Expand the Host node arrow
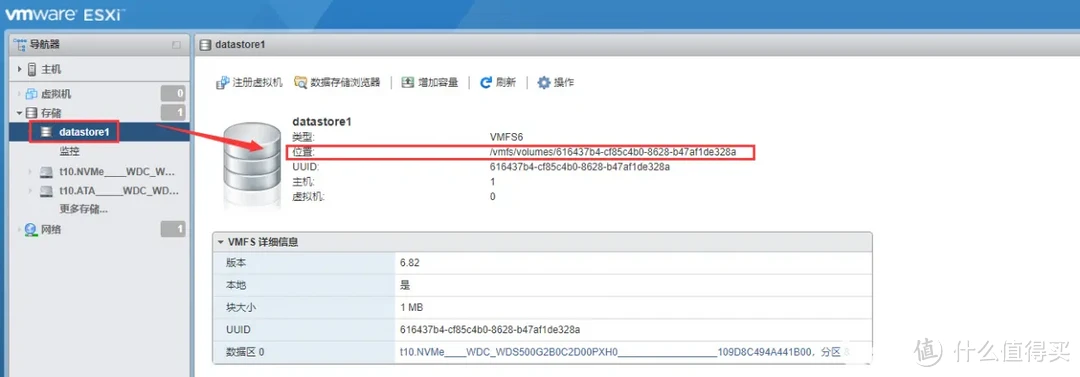 click(20, 70)
